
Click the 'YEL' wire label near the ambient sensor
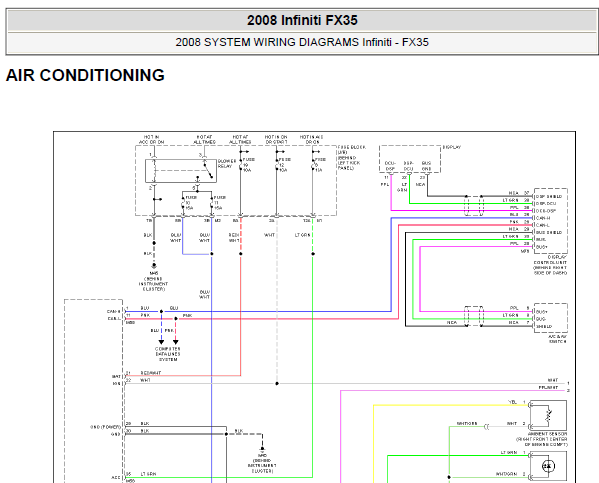point(512,402)
